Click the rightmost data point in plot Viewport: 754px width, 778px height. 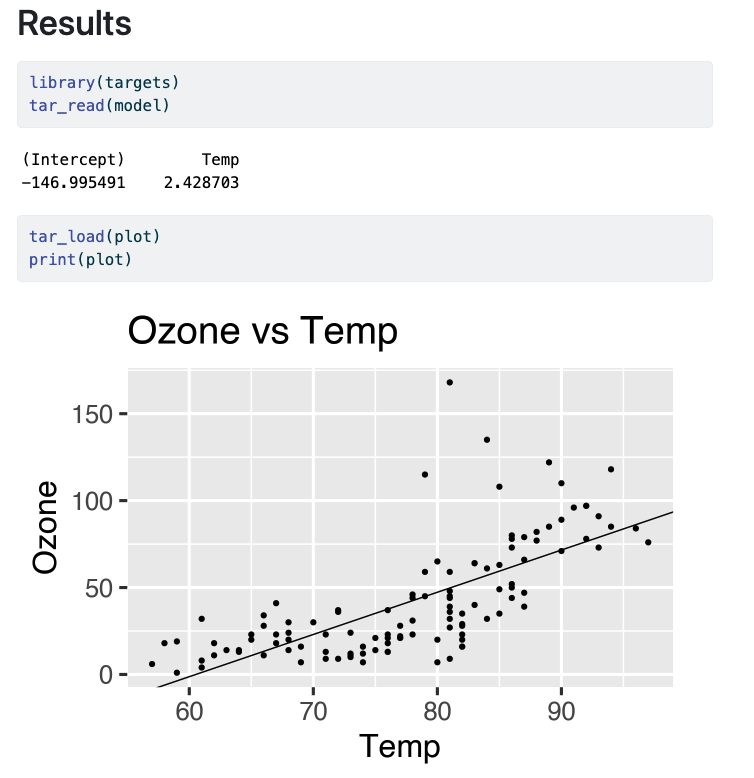point(648,542)
